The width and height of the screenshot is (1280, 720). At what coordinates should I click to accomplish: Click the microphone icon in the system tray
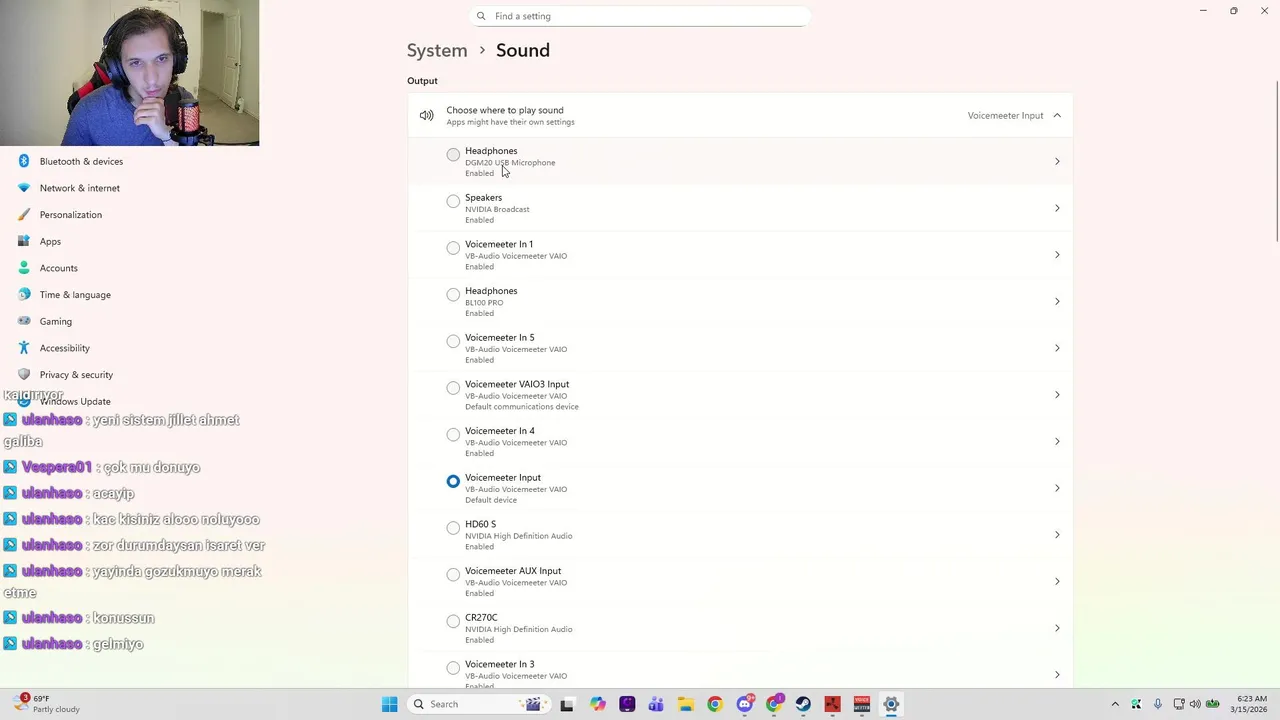[1157, 704]
